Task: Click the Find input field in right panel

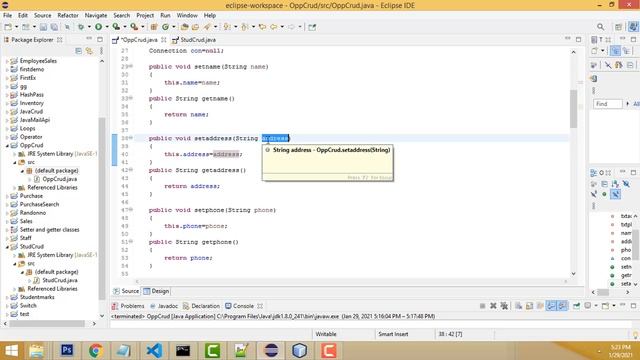Action: tap(608, 104)
